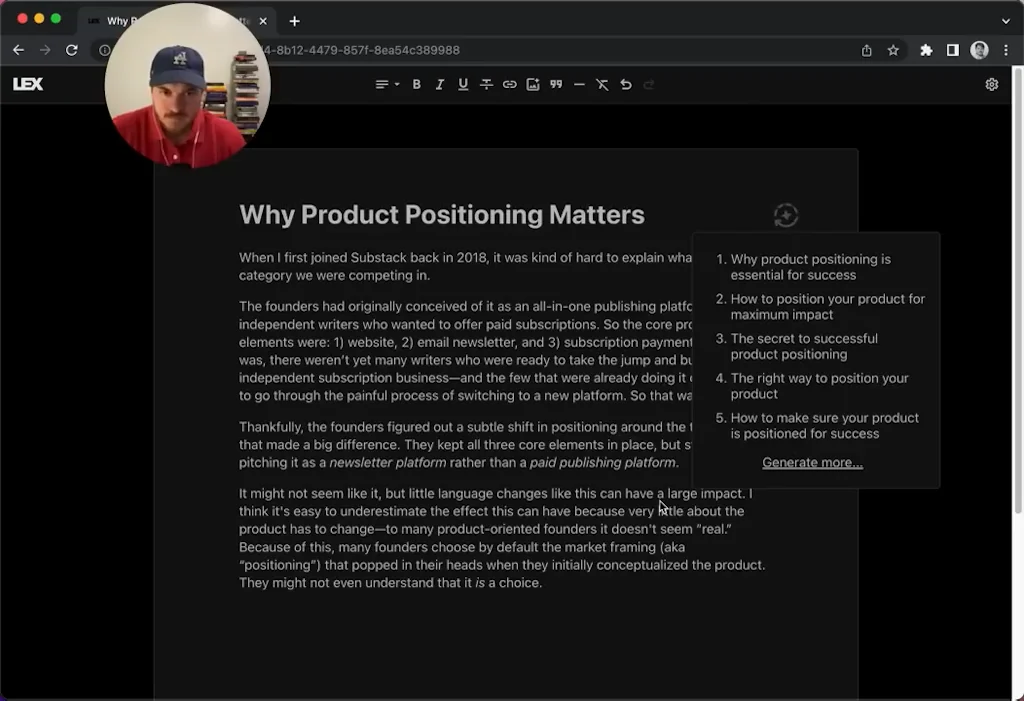Click the LEX logo
This screenshot has width=1024, height=701.
coord(28,85)
